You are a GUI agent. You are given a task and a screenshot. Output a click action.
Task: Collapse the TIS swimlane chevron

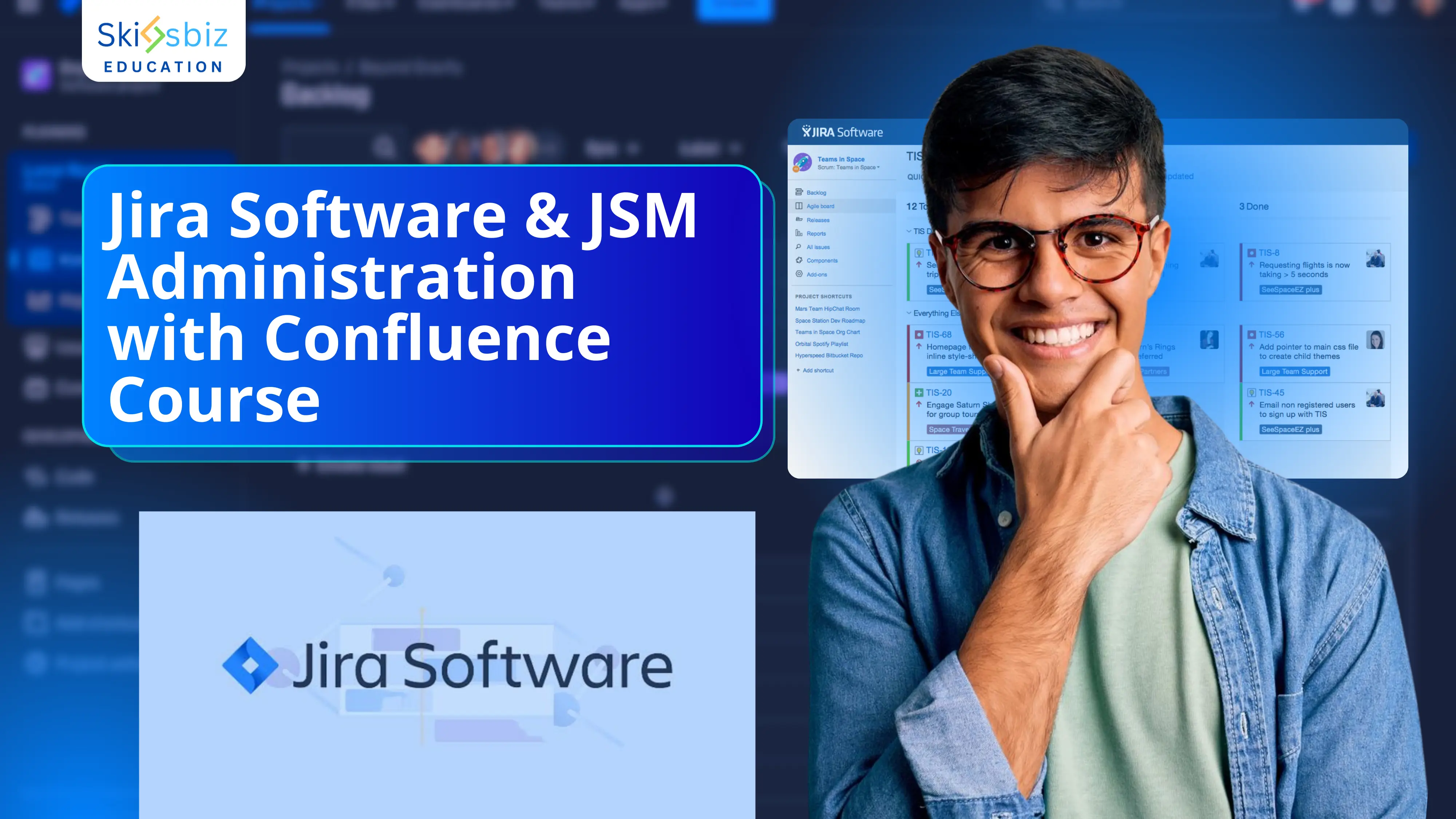[909, 231]
